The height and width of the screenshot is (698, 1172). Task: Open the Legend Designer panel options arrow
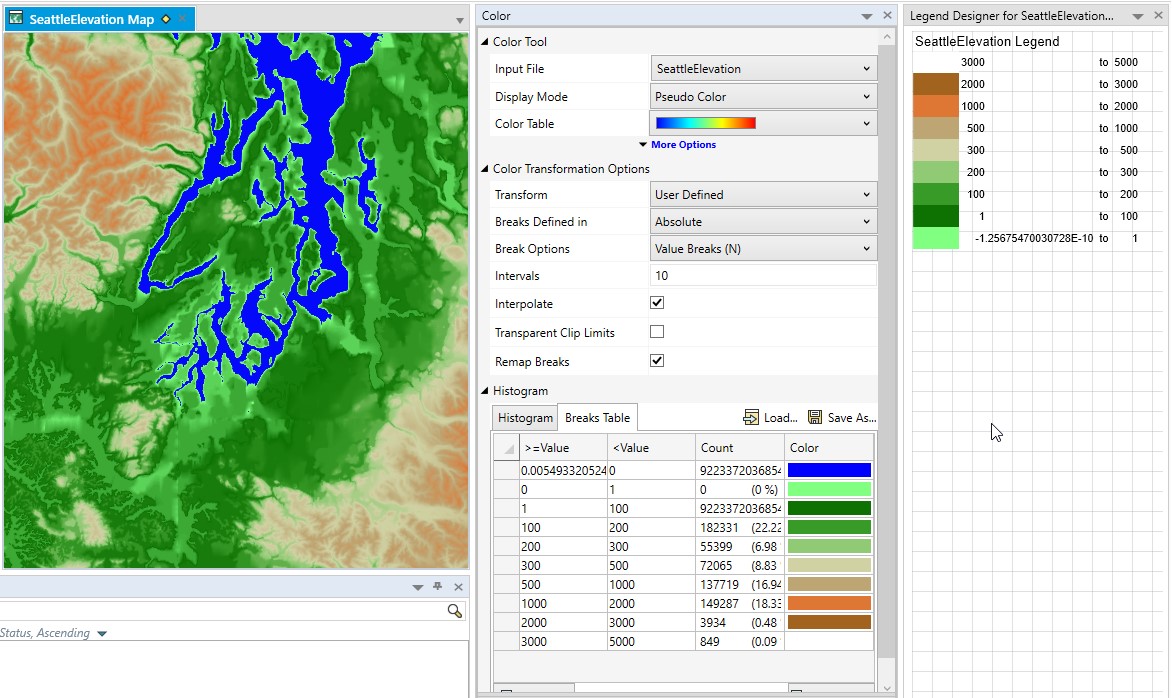point(1139,15)
